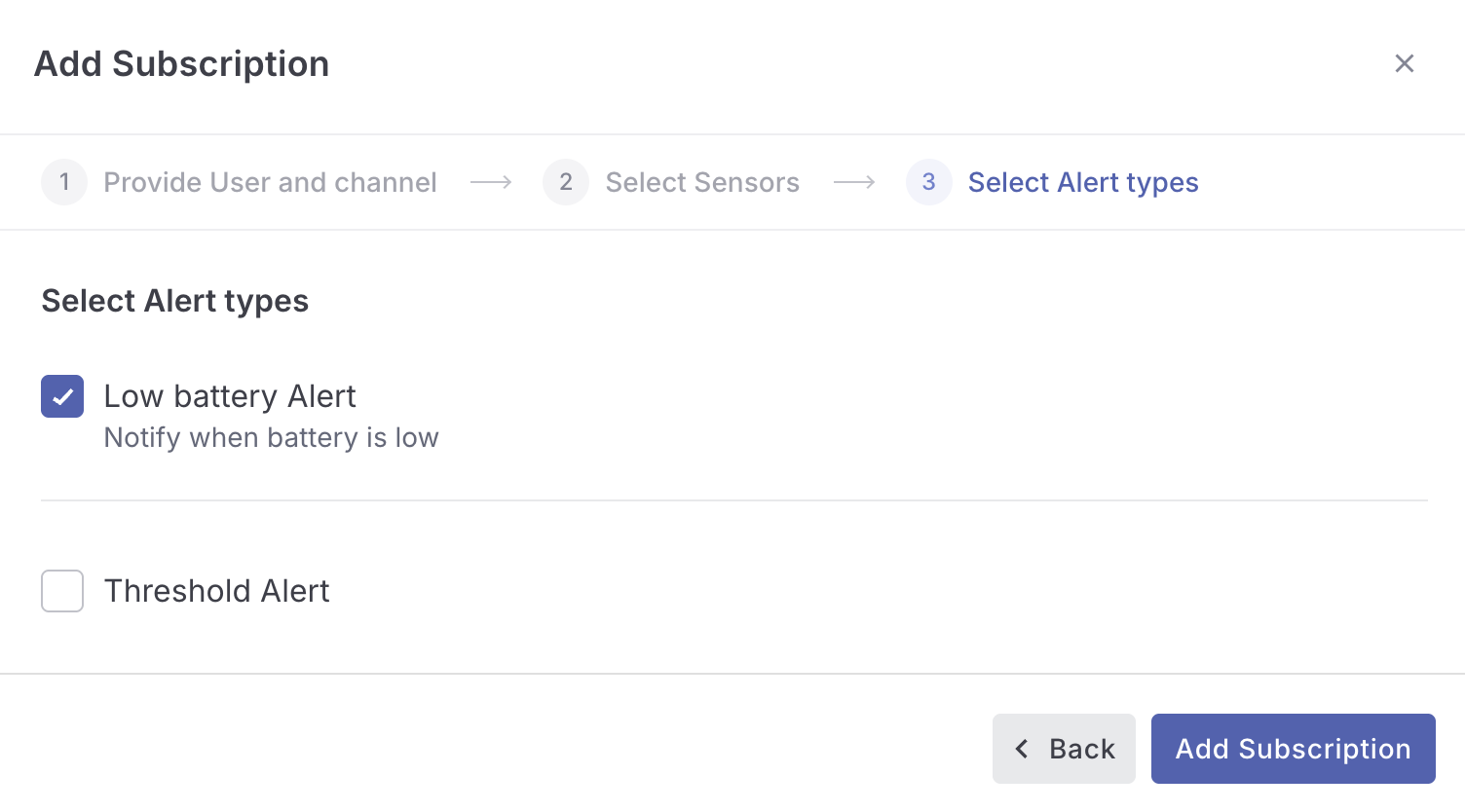This screenshot has width=1465, height=812.
Task: Click the Add Subscription dialog title
Action: 182,64
